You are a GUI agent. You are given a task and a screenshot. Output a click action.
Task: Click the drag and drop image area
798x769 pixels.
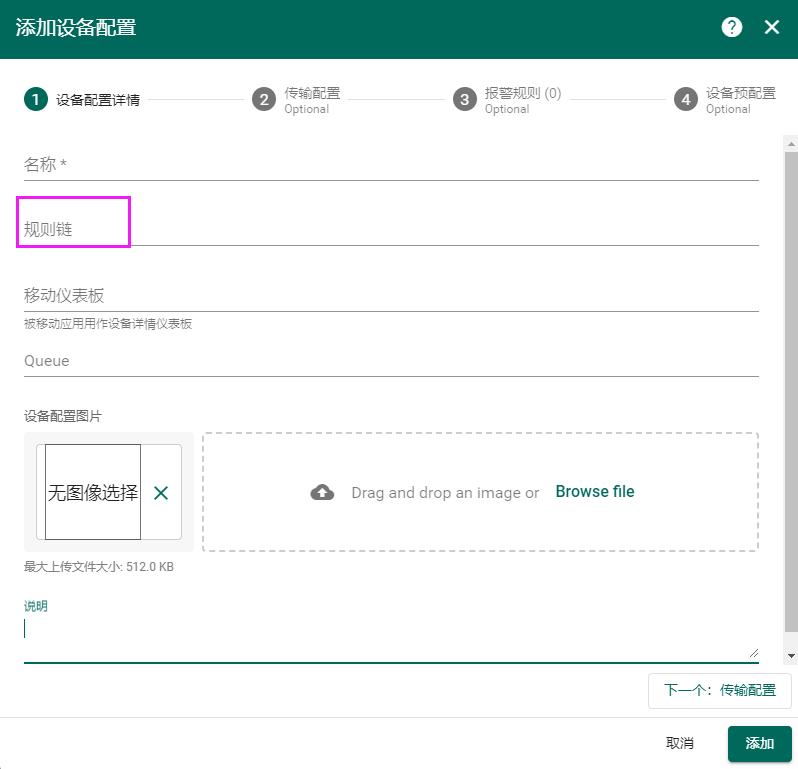480,492
